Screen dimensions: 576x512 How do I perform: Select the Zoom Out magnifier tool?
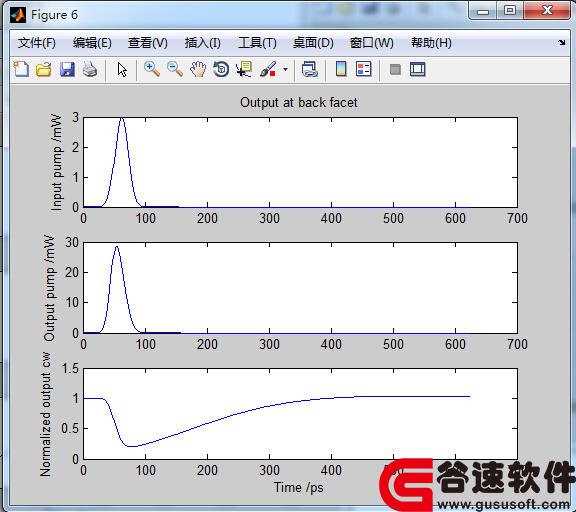pyautogui.click(x=174, y=69)
